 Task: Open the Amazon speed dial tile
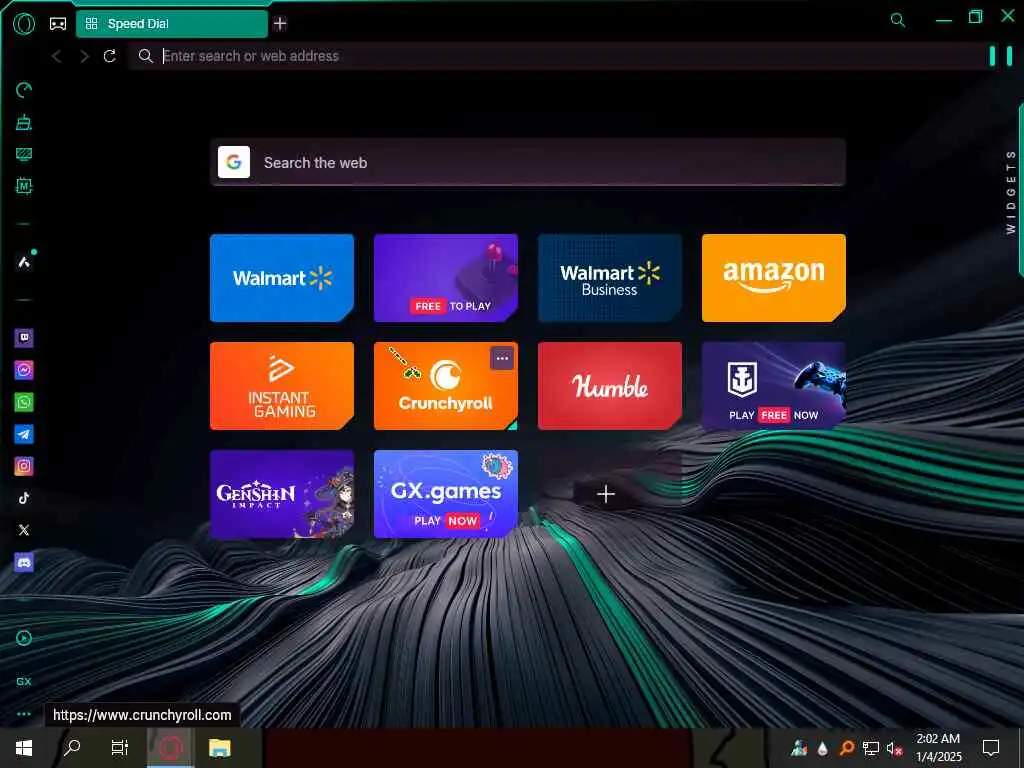tap(774, 278)
